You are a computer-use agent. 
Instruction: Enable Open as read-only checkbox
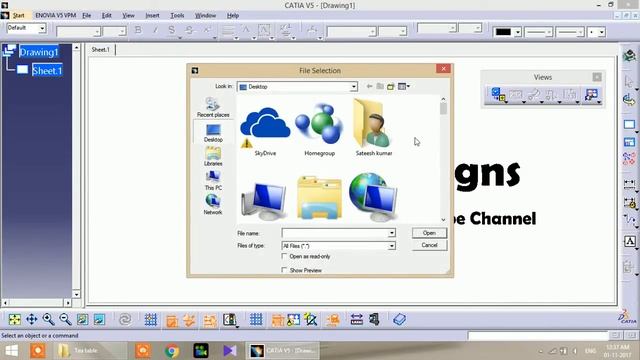coord(284,256)
